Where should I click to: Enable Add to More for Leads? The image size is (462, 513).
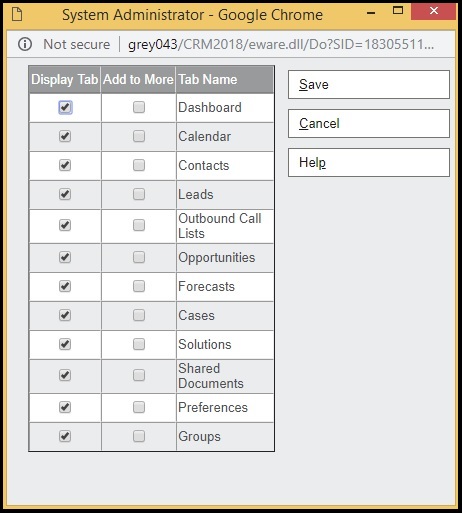pos(139,194)
